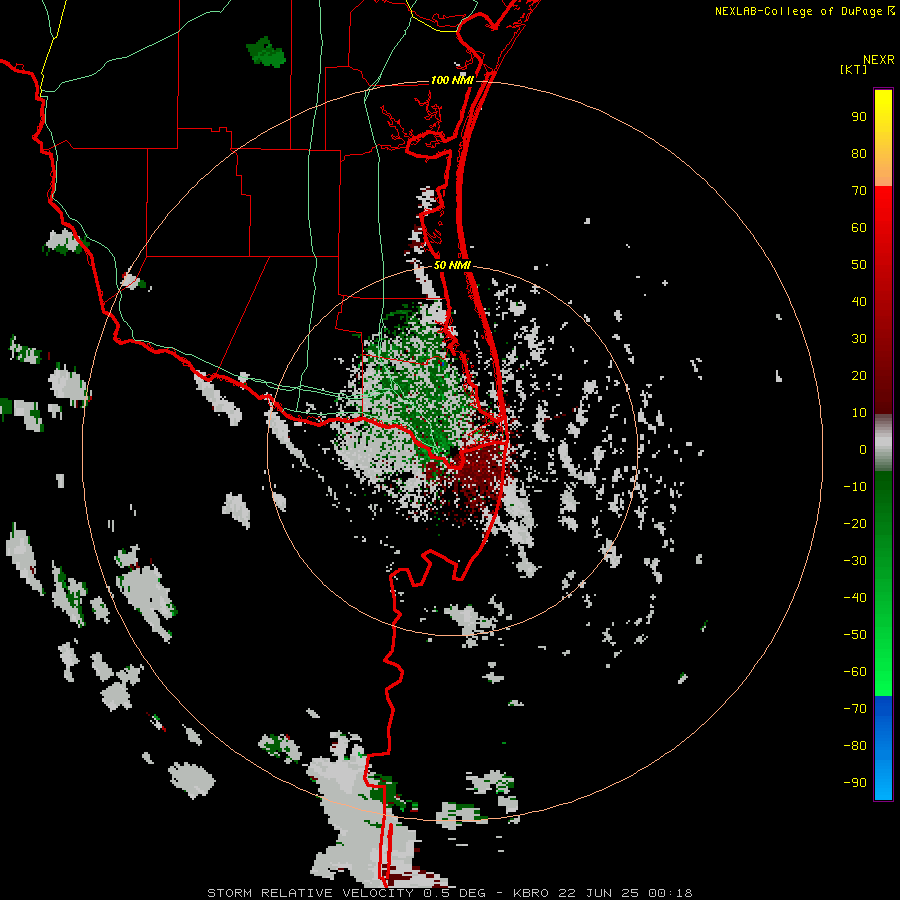
Task: Click the -40 value on the velocity scale
Action: [x=855, y=598]
